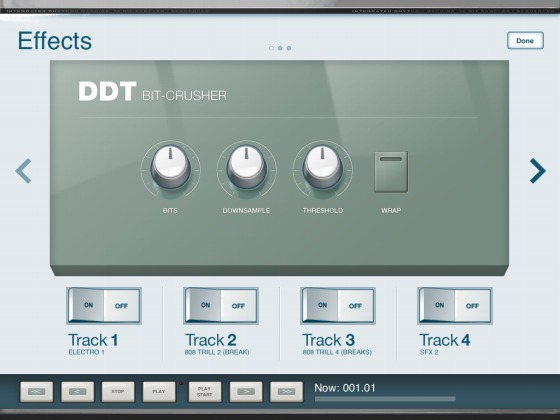
Task: Click the Done button
Action: click(x=525, y=40)
